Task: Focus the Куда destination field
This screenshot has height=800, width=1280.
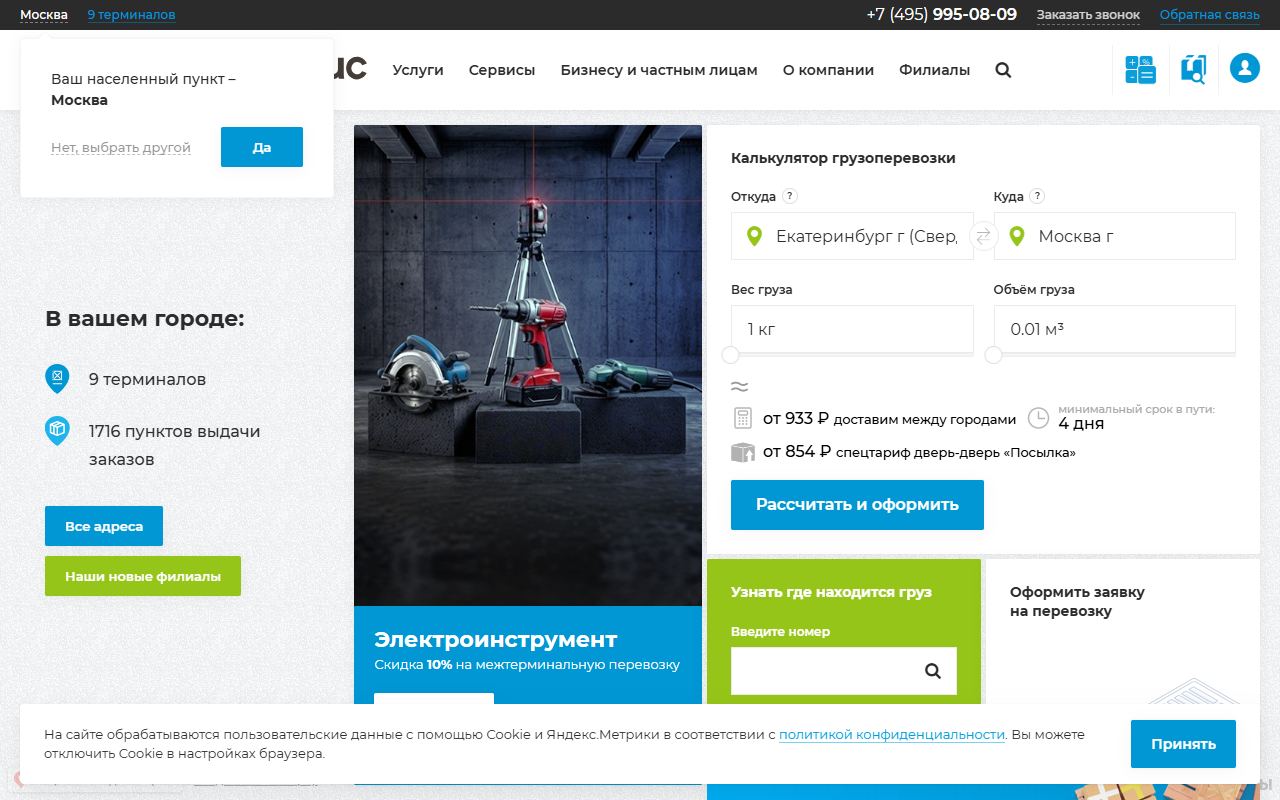Action: point(1115,236)
